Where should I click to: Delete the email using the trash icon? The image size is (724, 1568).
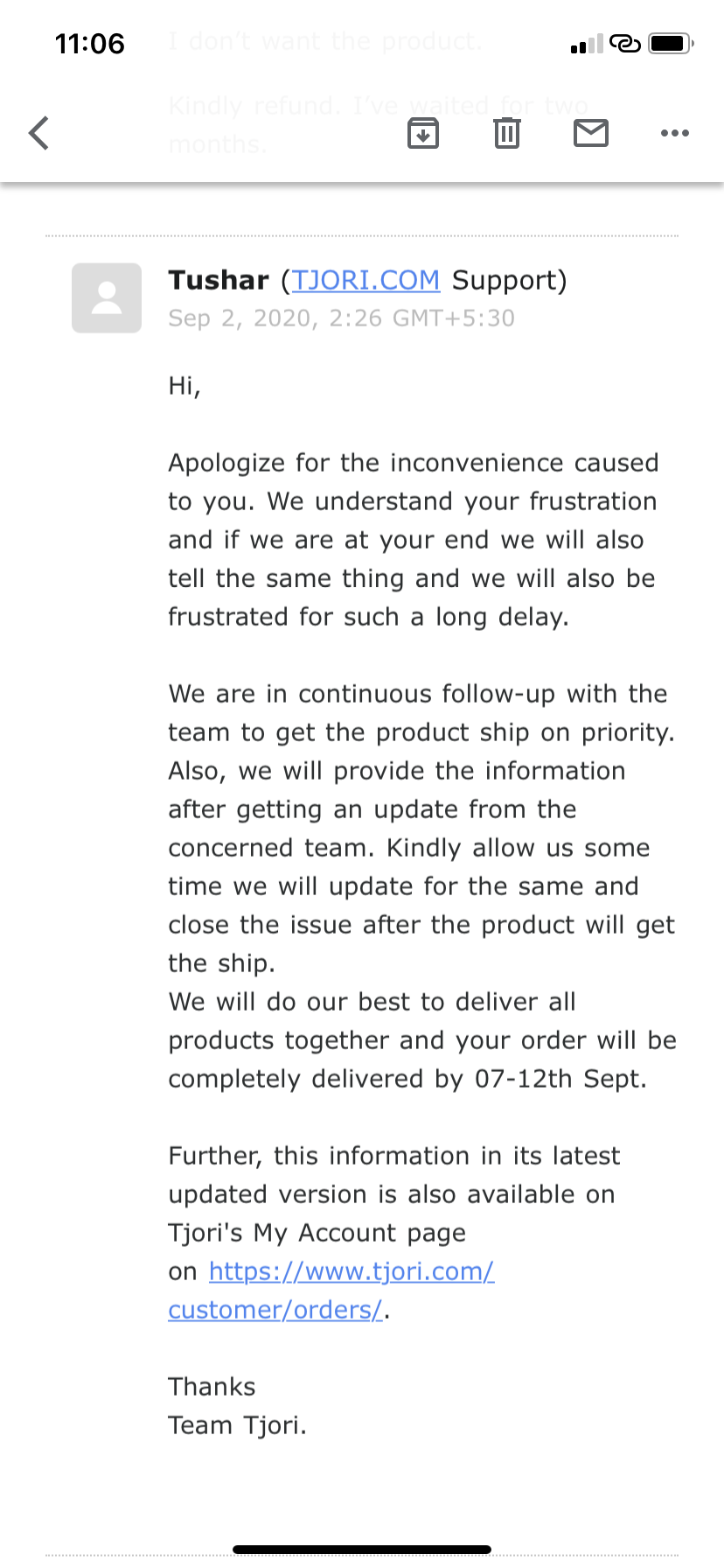coord(507,133)
